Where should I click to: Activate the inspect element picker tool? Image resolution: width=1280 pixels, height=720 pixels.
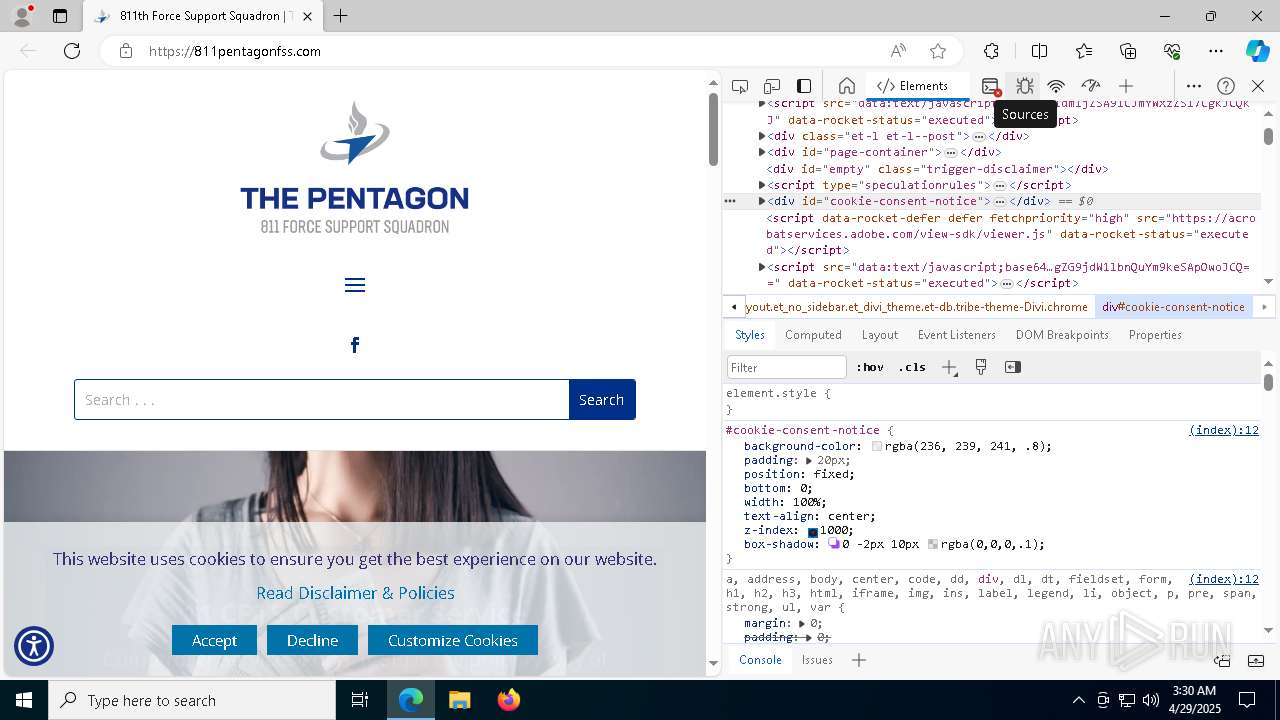coord(740,86)
